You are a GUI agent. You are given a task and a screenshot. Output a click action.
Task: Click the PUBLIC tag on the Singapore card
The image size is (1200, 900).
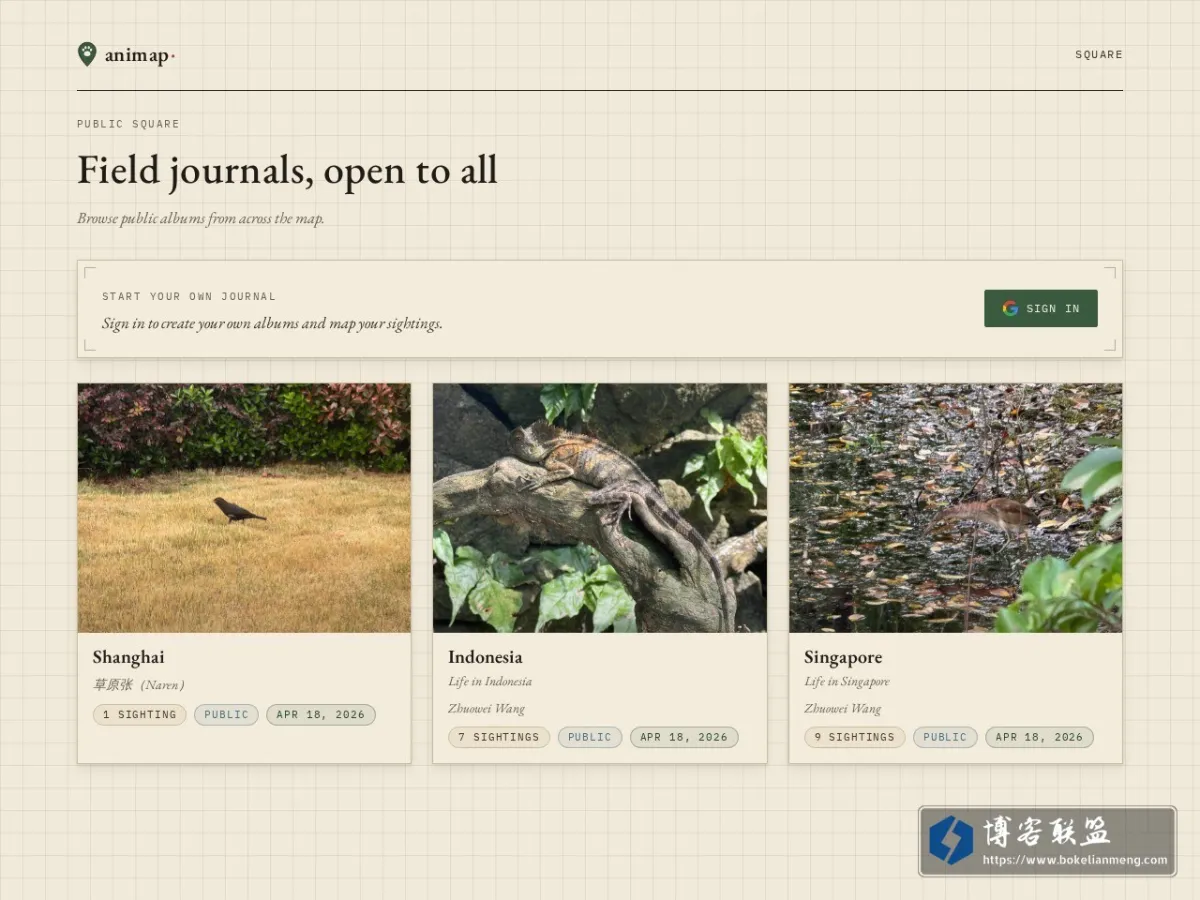945,737
